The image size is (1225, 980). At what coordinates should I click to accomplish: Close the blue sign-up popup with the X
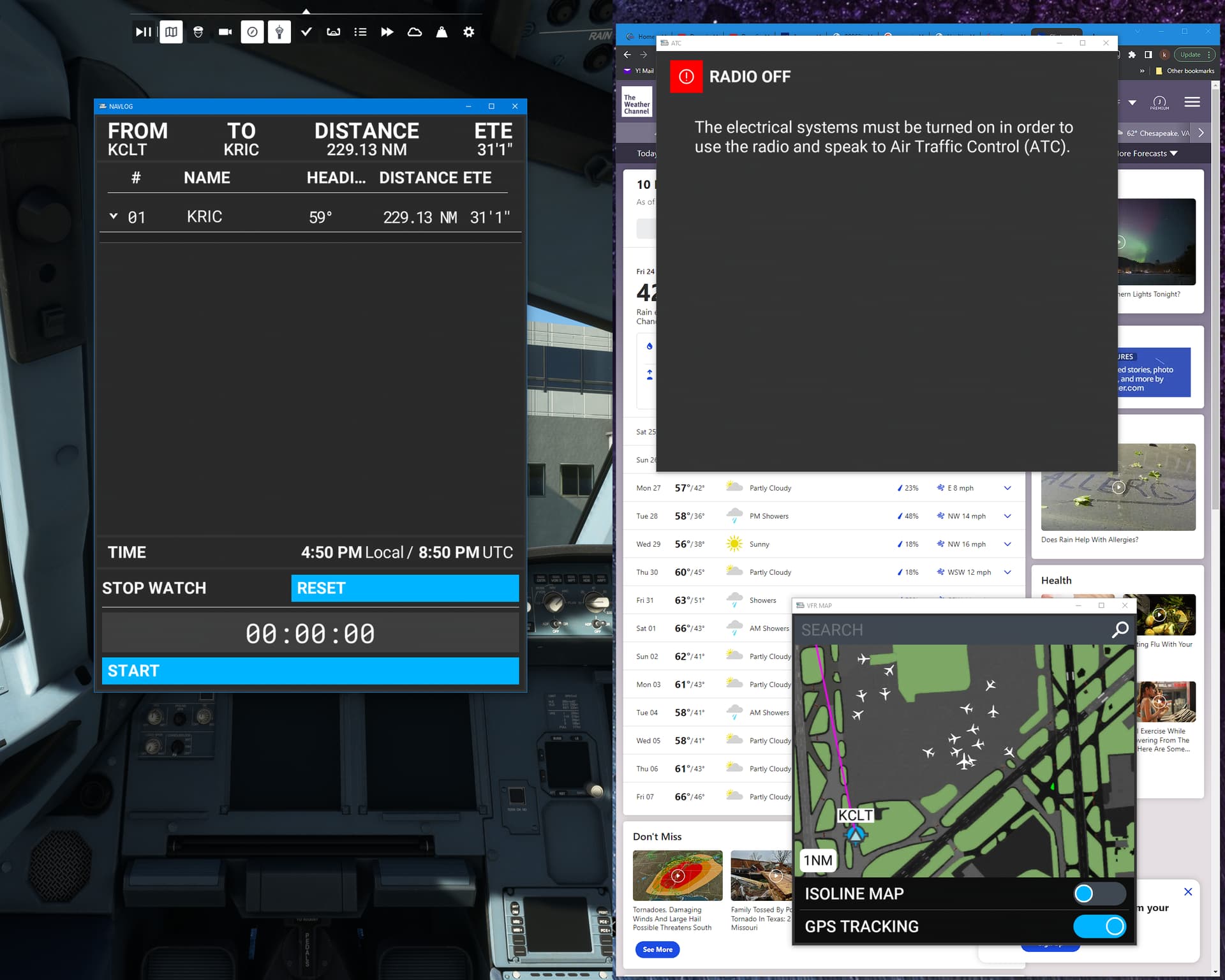1188,891
